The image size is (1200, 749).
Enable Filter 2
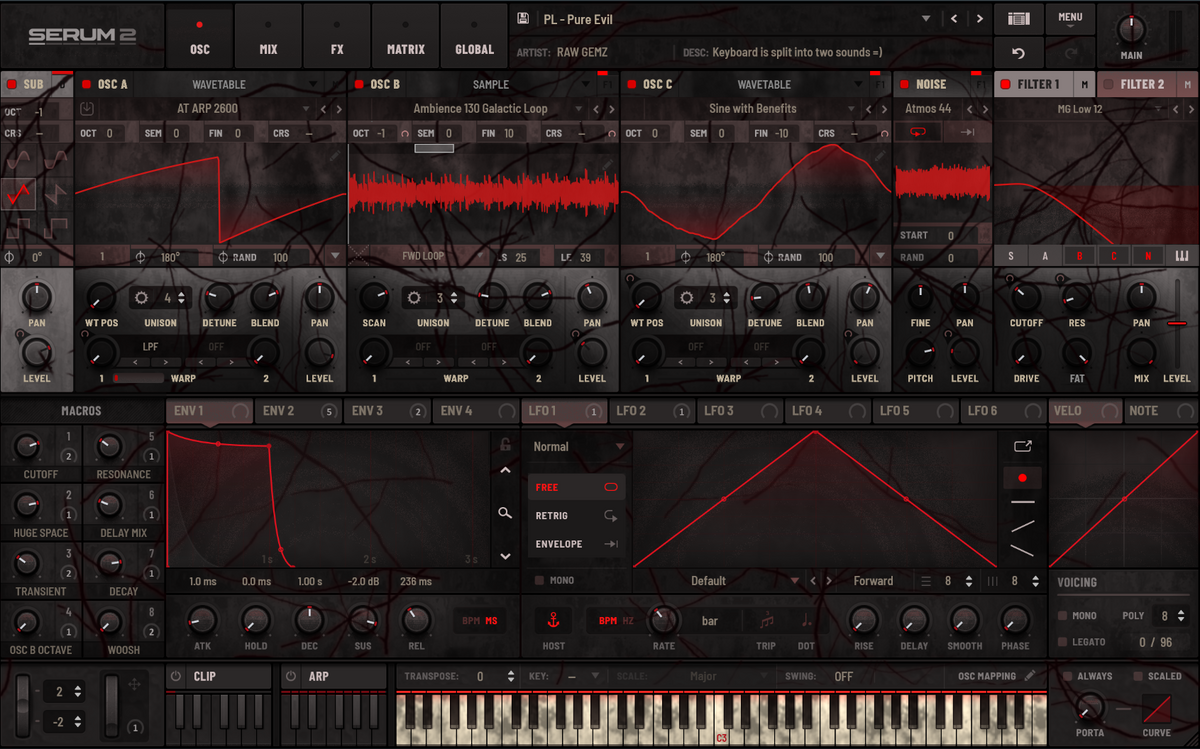tap(1108, 85)
